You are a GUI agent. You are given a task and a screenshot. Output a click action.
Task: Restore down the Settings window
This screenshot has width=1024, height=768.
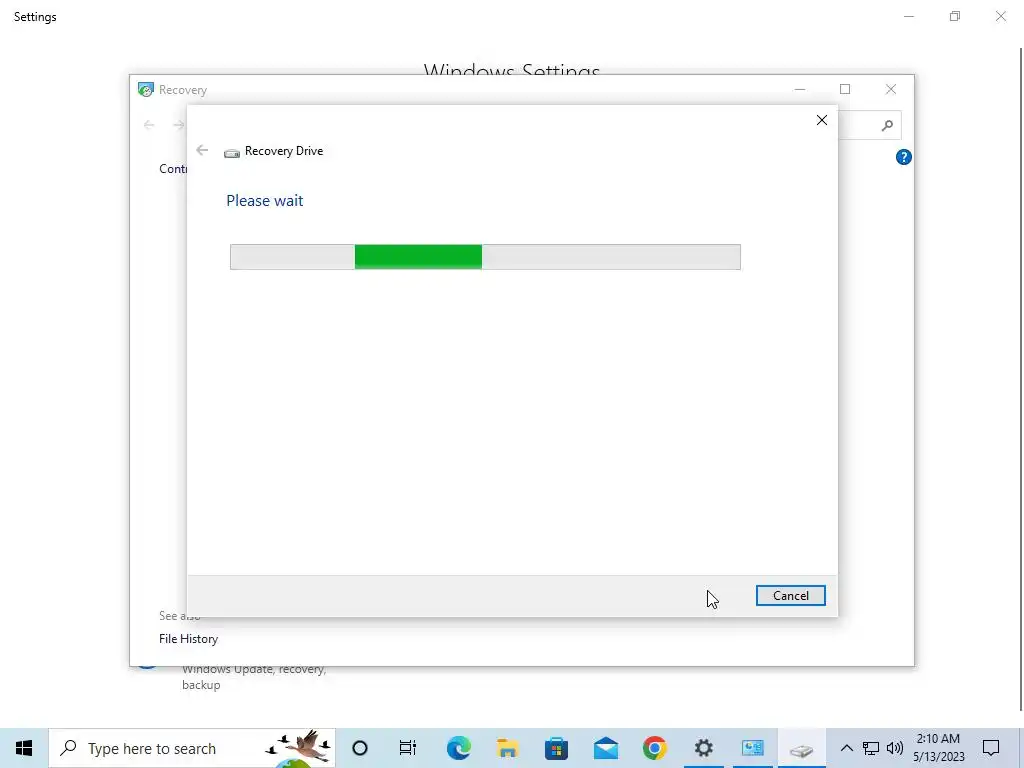pos(955,16)
